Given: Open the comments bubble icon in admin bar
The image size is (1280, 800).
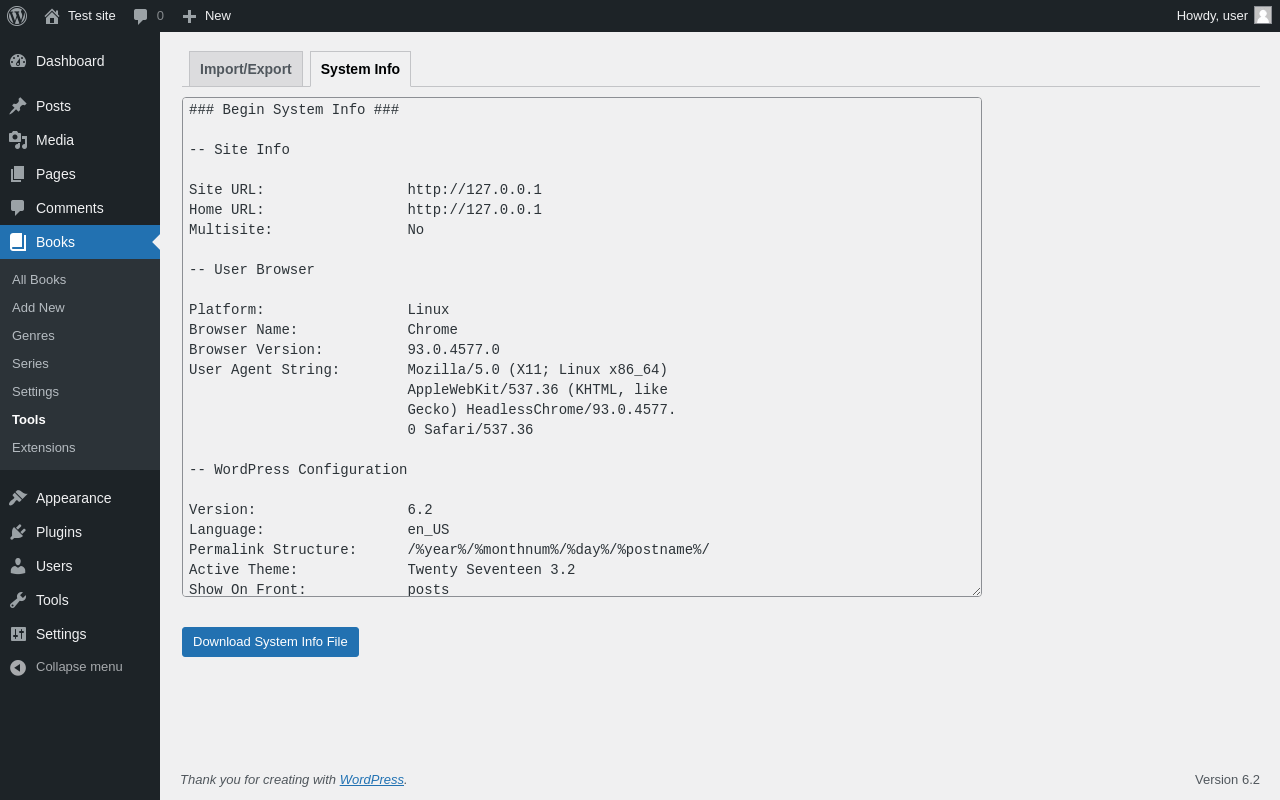Looking at the screenshot, I should click(141, 16).
